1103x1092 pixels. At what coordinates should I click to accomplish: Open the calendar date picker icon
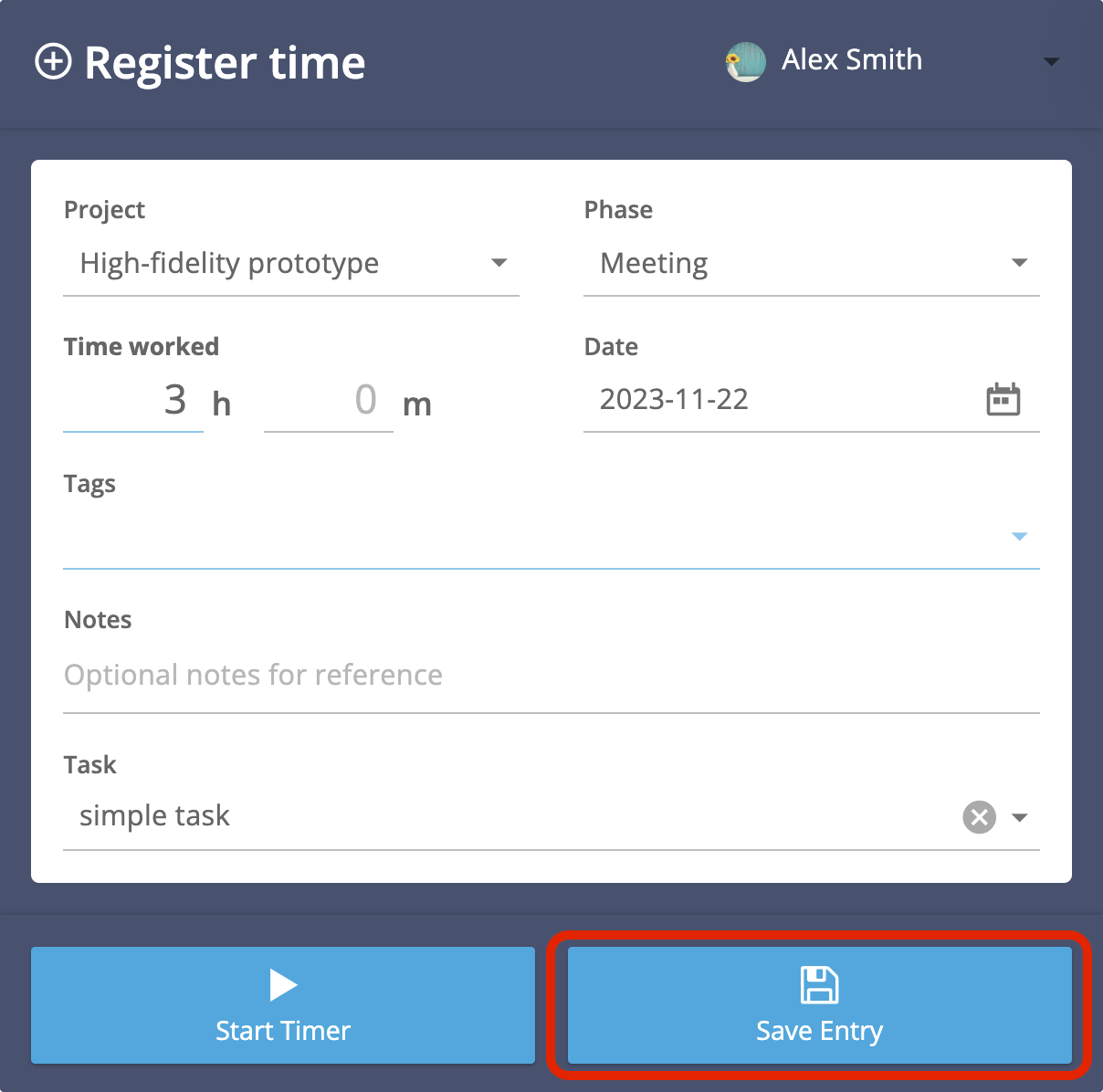pyautogui.click(x=1003, y=400)
